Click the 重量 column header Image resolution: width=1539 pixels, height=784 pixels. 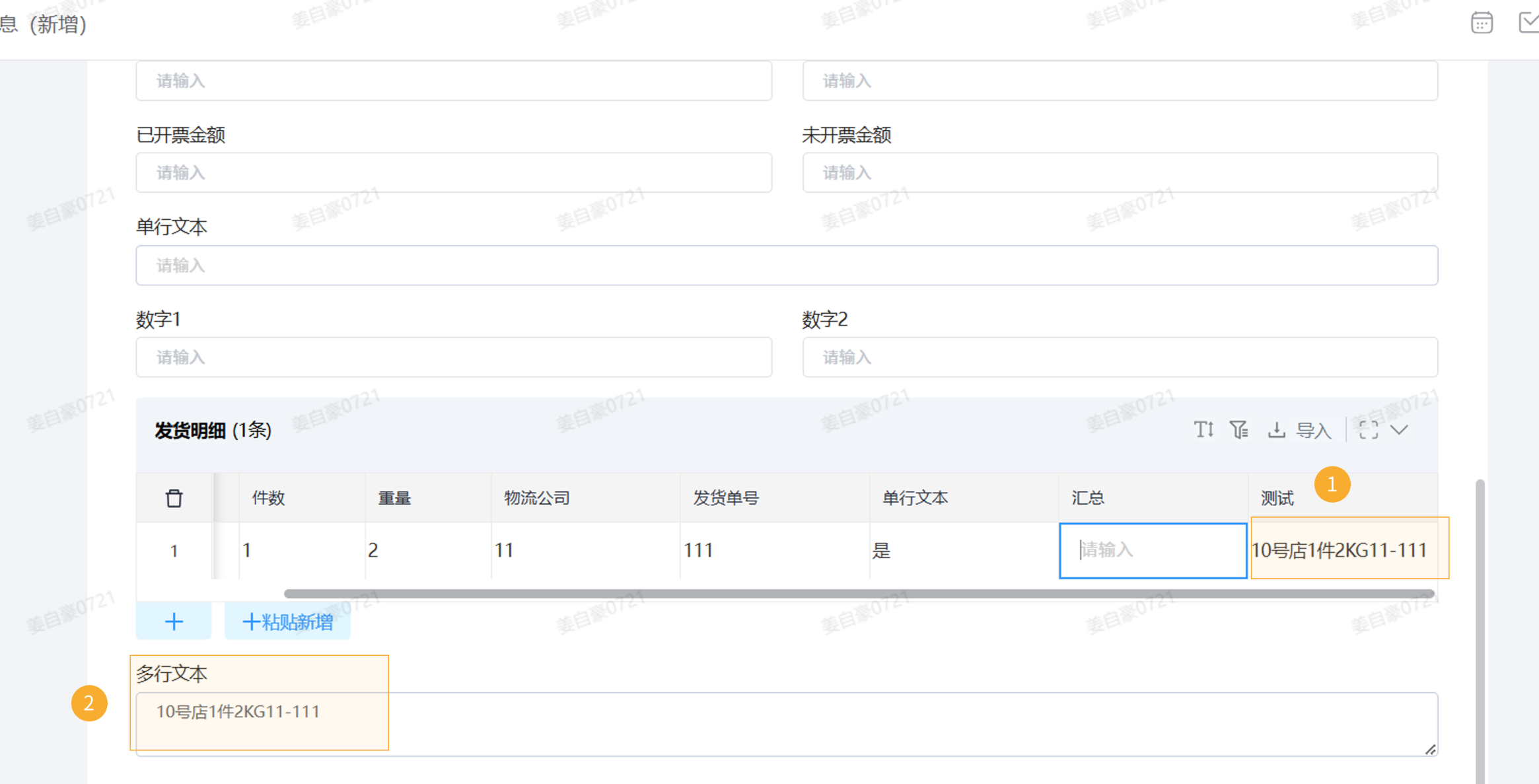pos(428,498)
